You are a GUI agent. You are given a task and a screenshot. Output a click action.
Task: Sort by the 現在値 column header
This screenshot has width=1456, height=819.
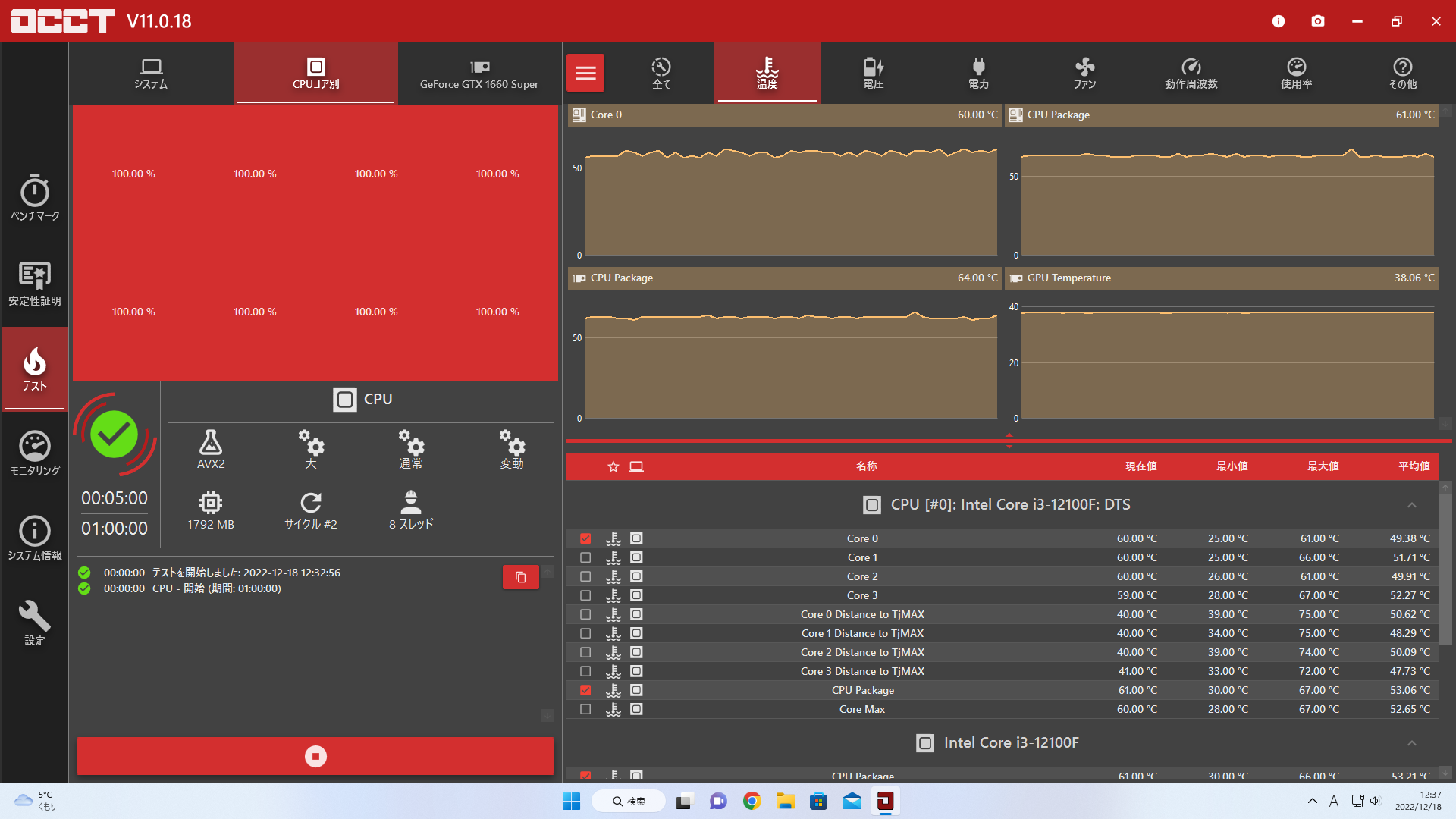[1141, 466]
